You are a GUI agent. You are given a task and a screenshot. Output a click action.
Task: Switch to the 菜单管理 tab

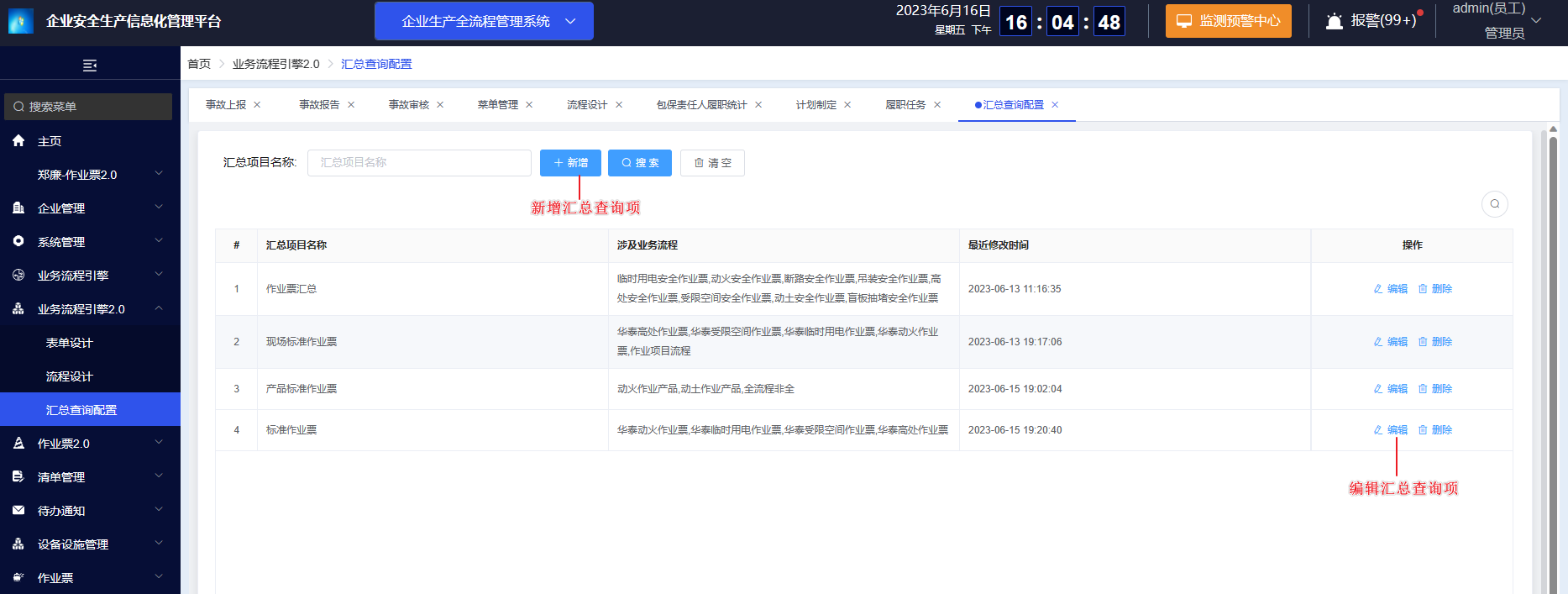(498, 105)
